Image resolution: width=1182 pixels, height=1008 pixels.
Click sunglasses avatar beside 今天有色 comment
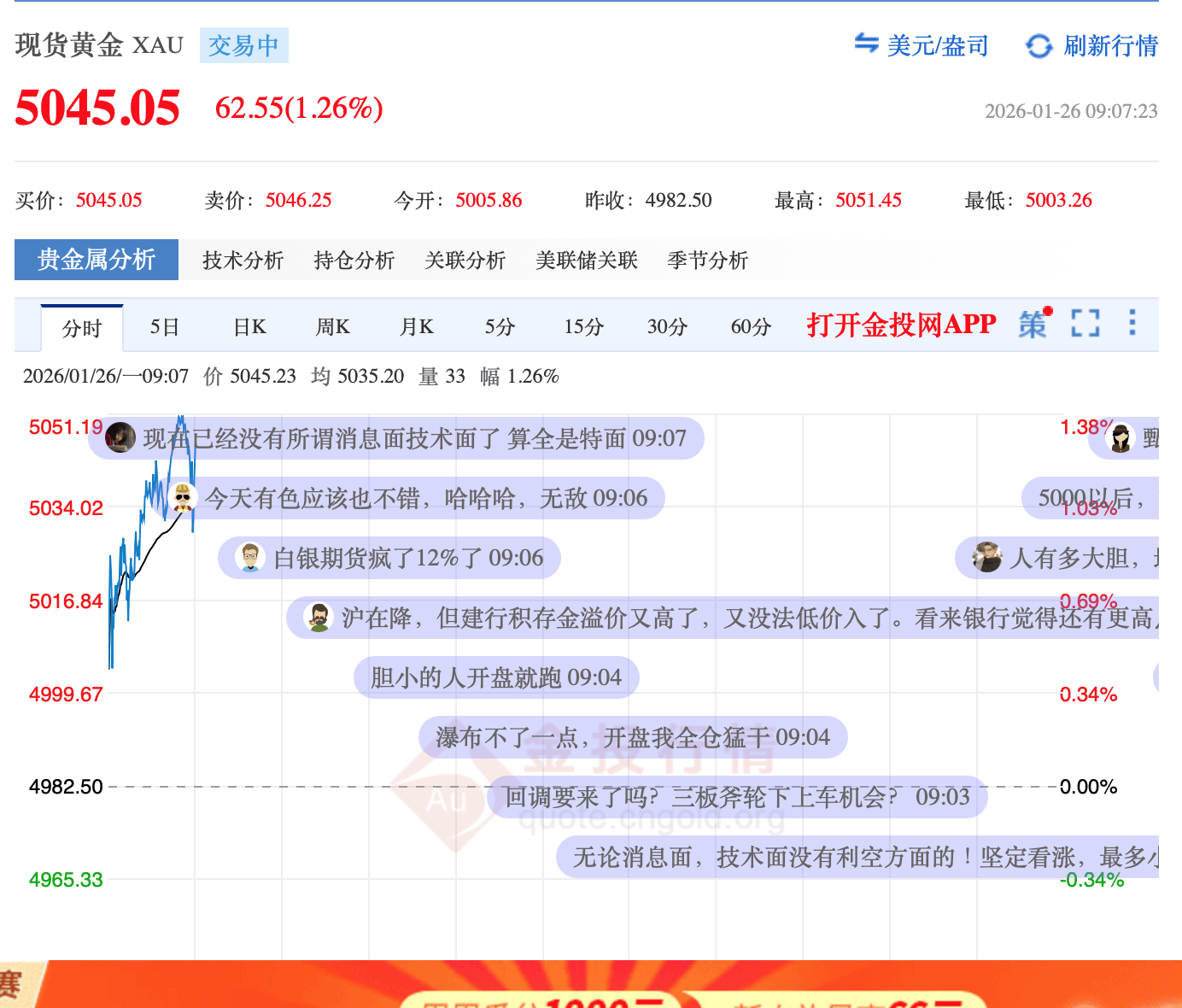[x=183, y=497]
